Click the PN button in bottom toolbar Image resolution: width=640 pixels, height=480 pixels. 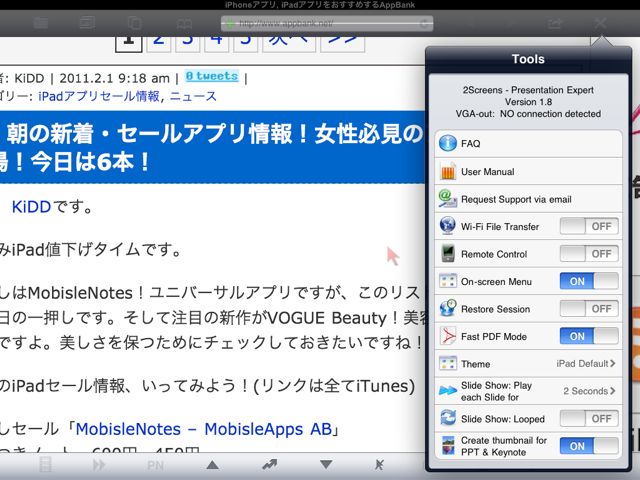[x=156, y=465]
